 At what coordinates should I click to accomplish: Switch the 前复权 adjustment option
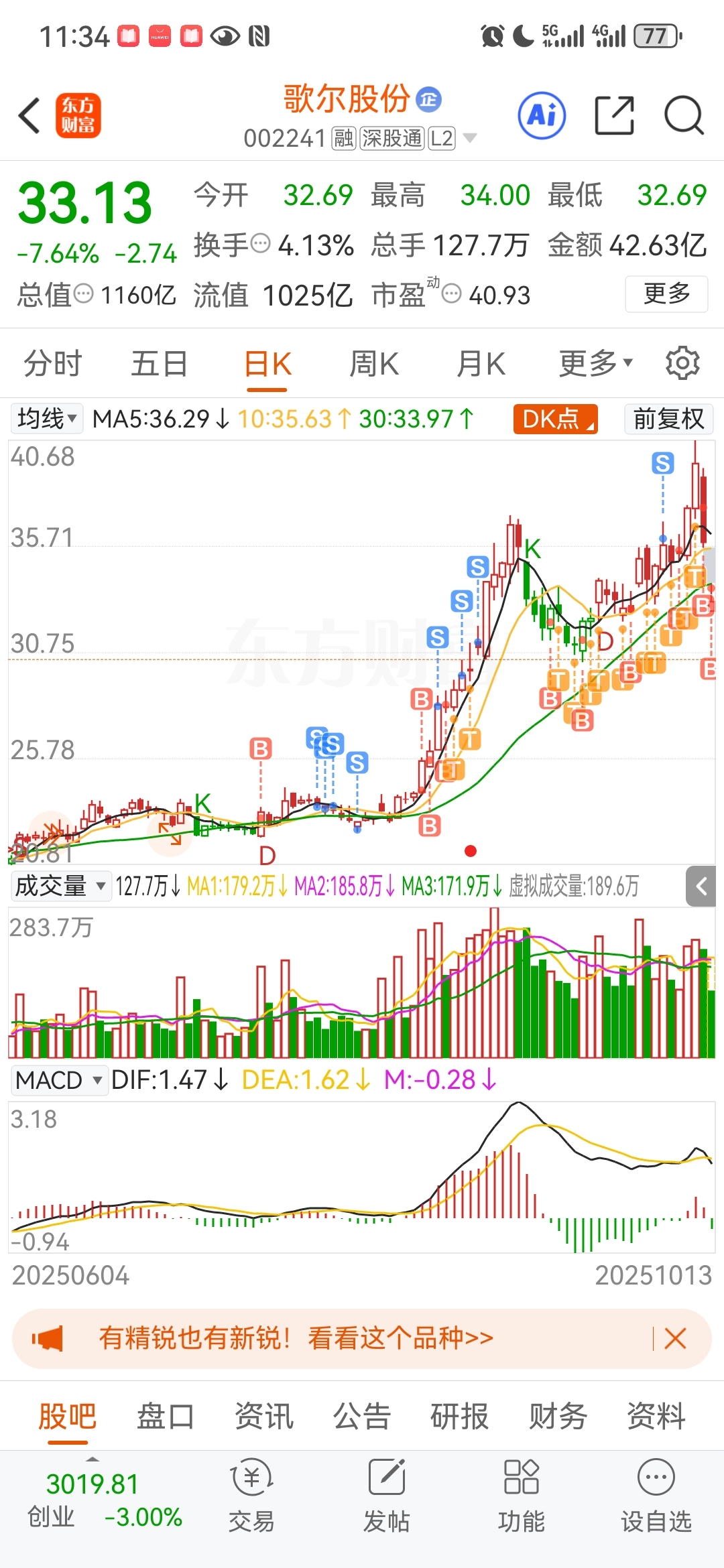(x=668, y=419)
